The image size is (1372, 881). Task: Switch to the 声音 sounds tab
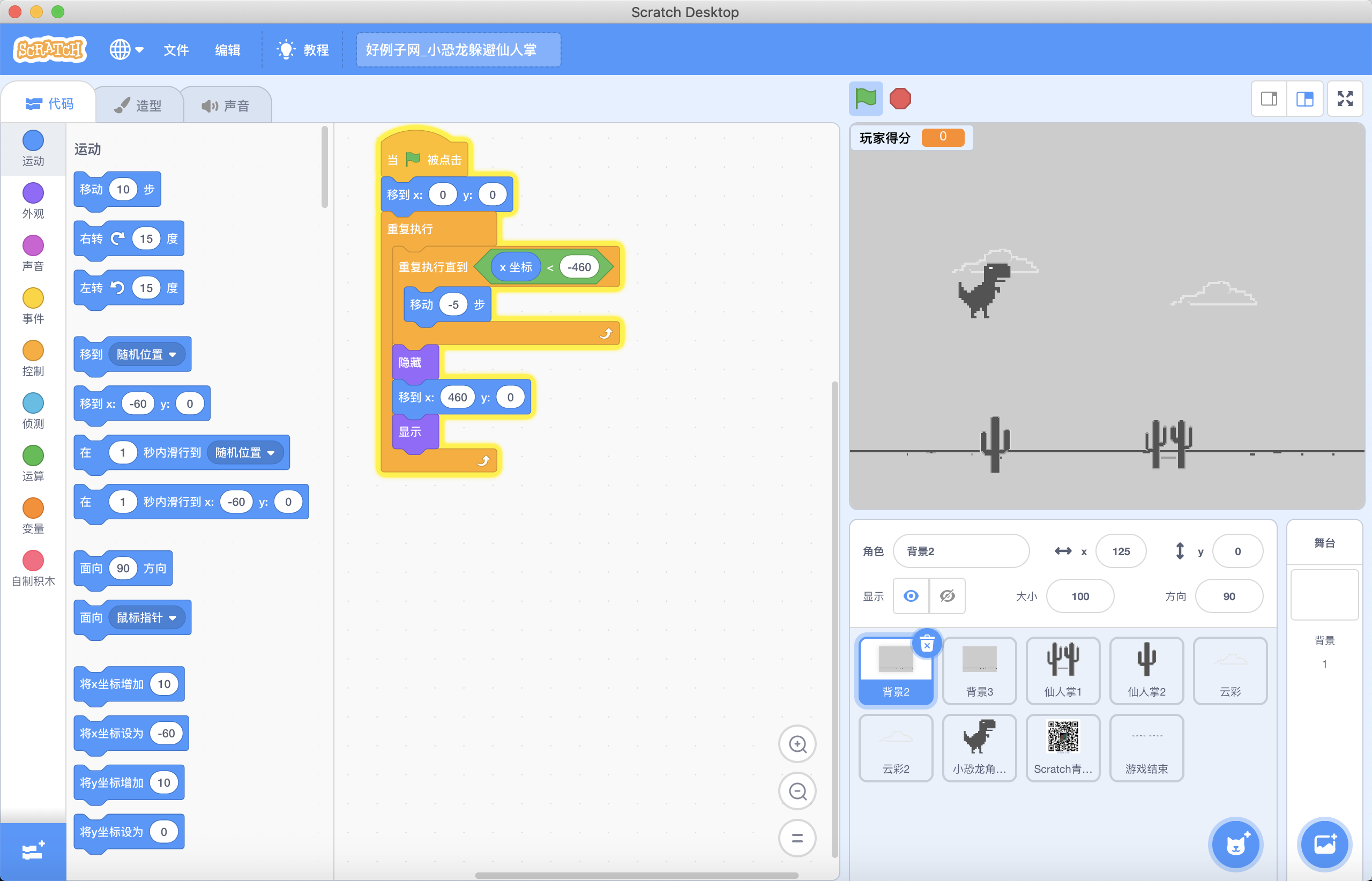[x=226, y=105]
